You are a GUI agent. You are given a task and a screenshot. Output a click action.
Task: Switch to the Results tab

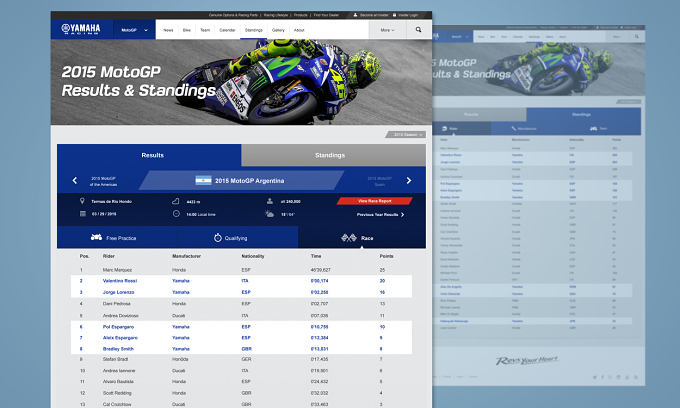coord(149,155)
